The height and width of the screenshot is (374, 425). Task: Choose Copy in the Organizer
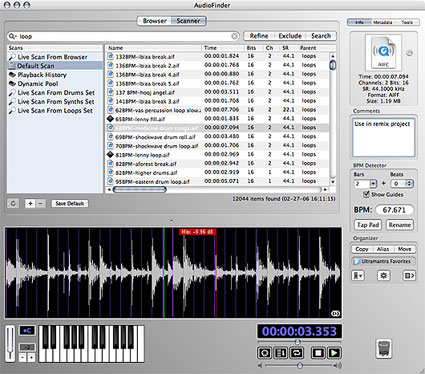(362, 249)
